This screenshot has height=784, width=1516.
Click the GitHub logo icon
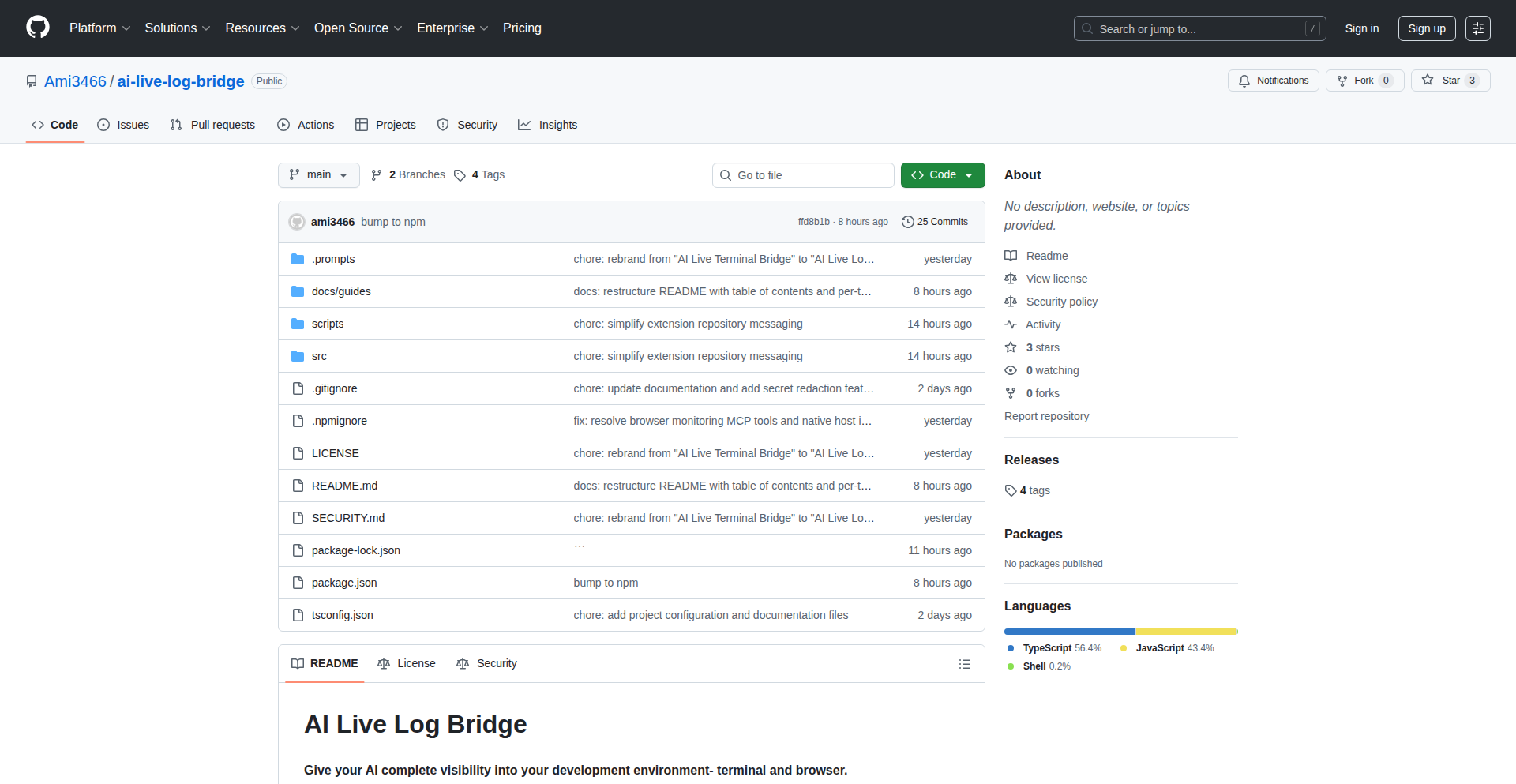click(x=38, y=28)
